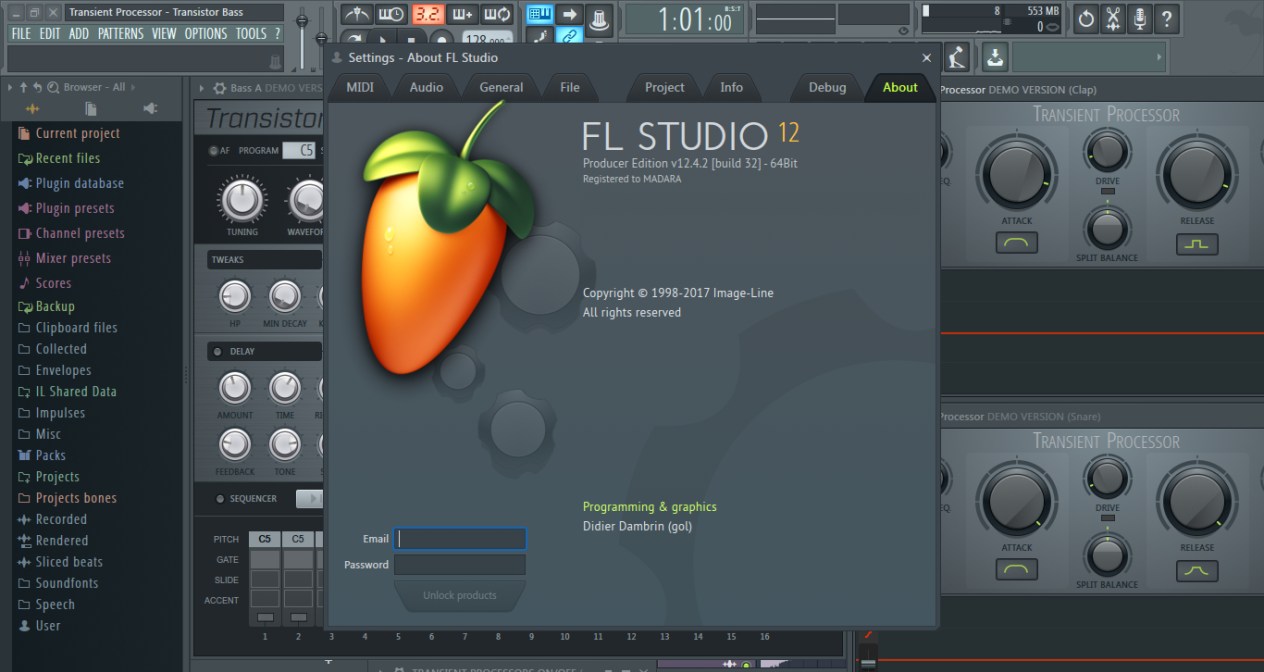
Task: Select the Browser all-files view icon
Action: click(33, 108)
